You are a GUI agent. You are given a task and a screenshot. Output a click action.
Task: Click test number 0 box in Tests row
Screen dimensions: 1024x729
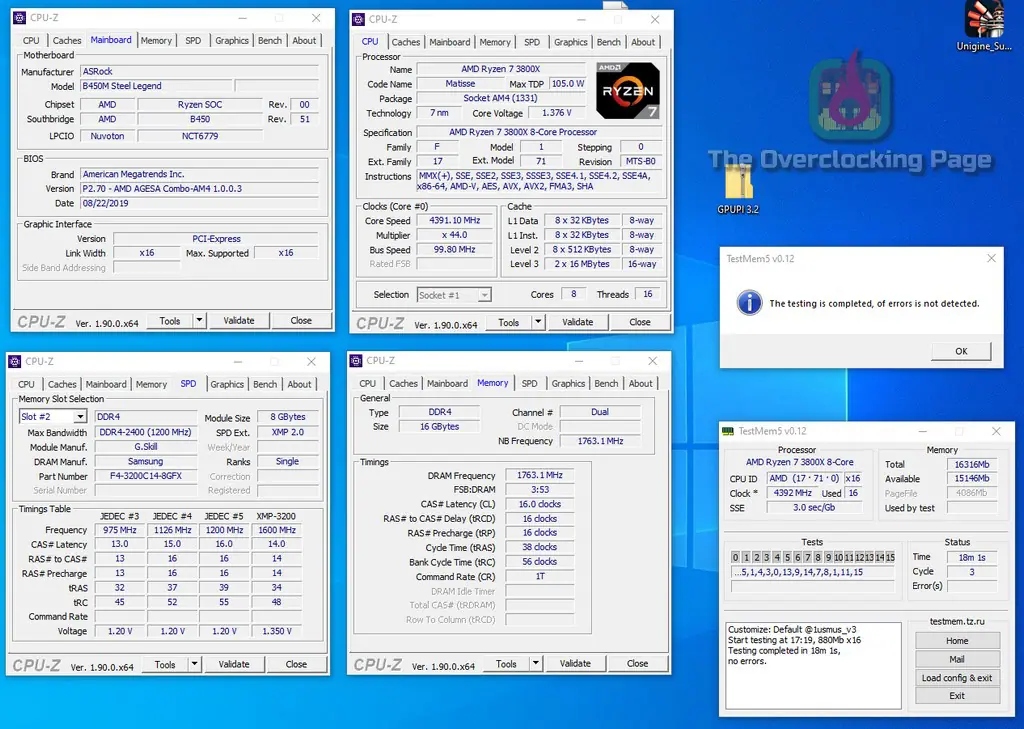tap(735, 557)
